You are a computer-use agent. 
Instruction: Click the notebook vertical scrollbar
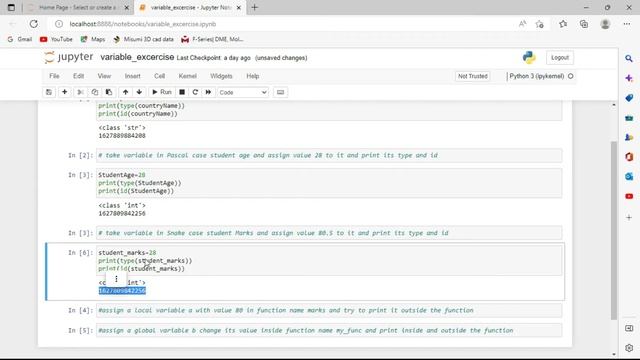614,231
